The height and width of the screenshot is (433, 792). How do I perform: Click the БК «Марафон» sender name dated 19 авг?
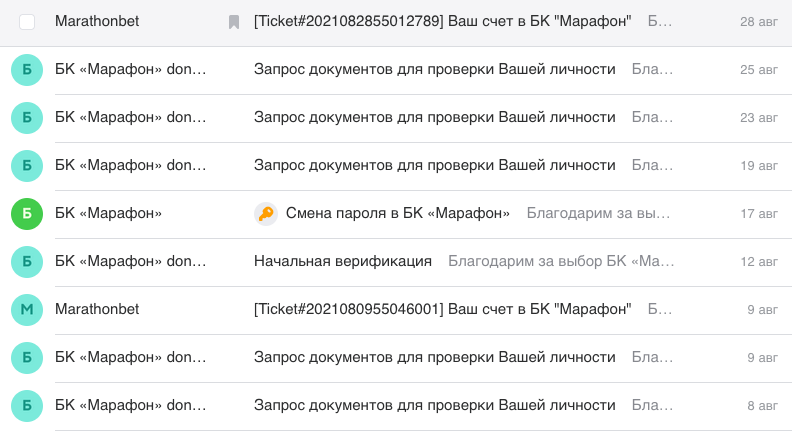(130, 165)
